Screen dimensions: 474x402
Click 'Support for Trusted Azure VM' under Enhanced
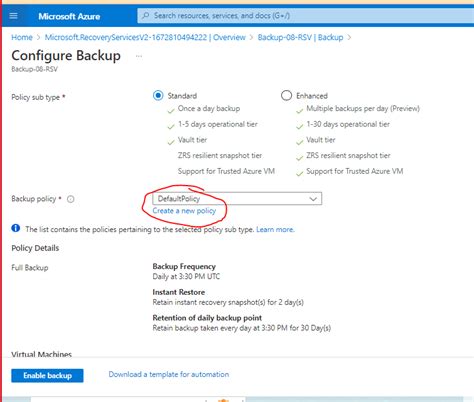355,171
